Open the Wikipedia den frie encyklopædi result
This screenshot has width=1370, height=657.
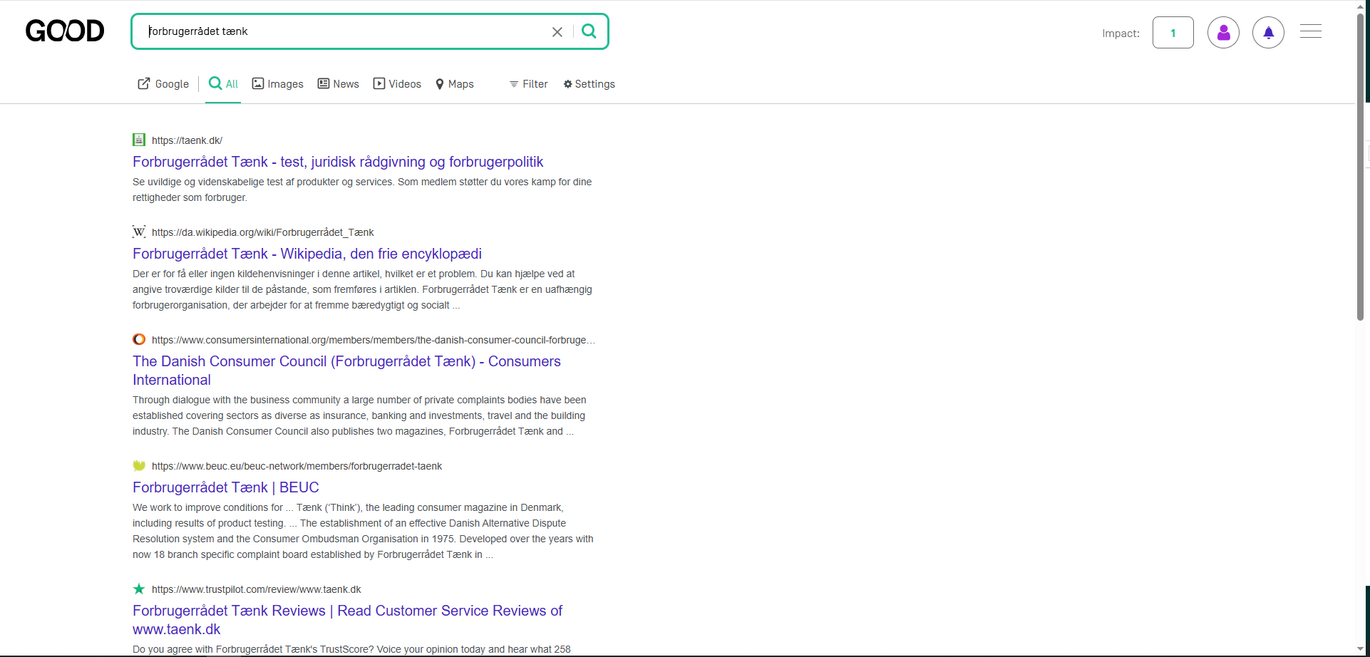pyautogui.click(x=307, y=254)
